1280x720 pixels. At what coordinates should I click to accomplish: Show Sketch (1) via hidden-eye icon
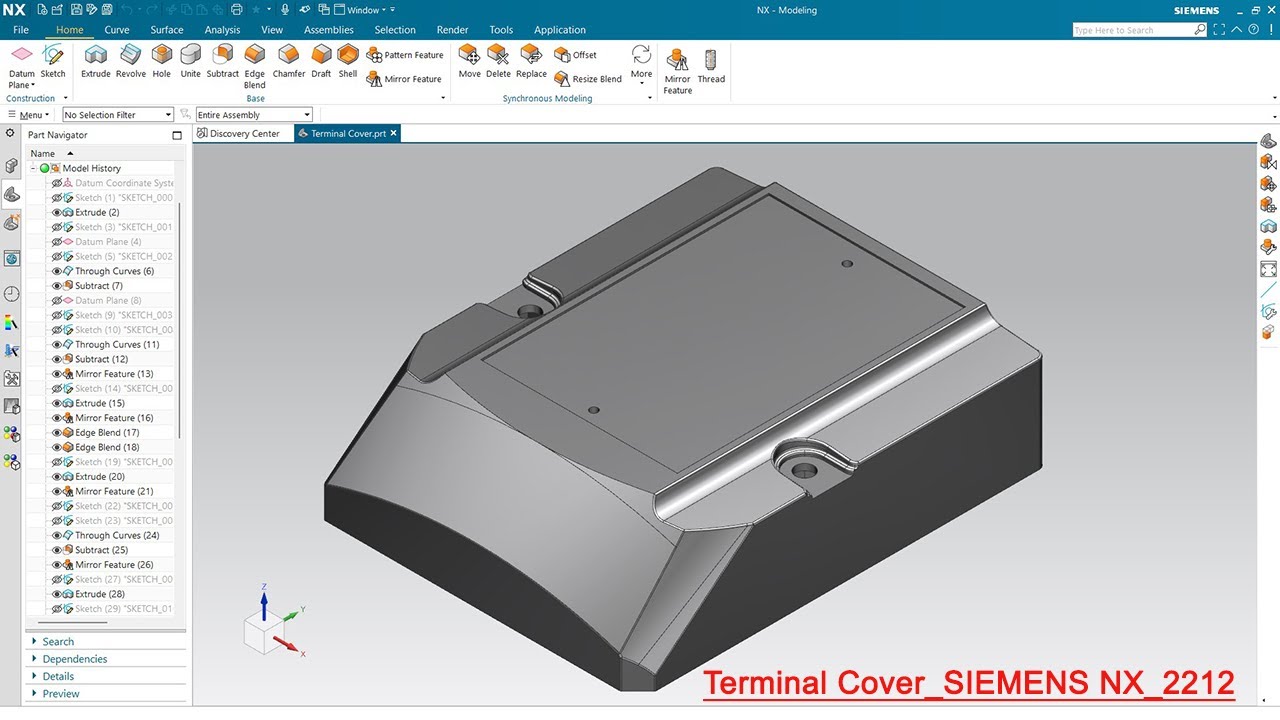[57, 198]
